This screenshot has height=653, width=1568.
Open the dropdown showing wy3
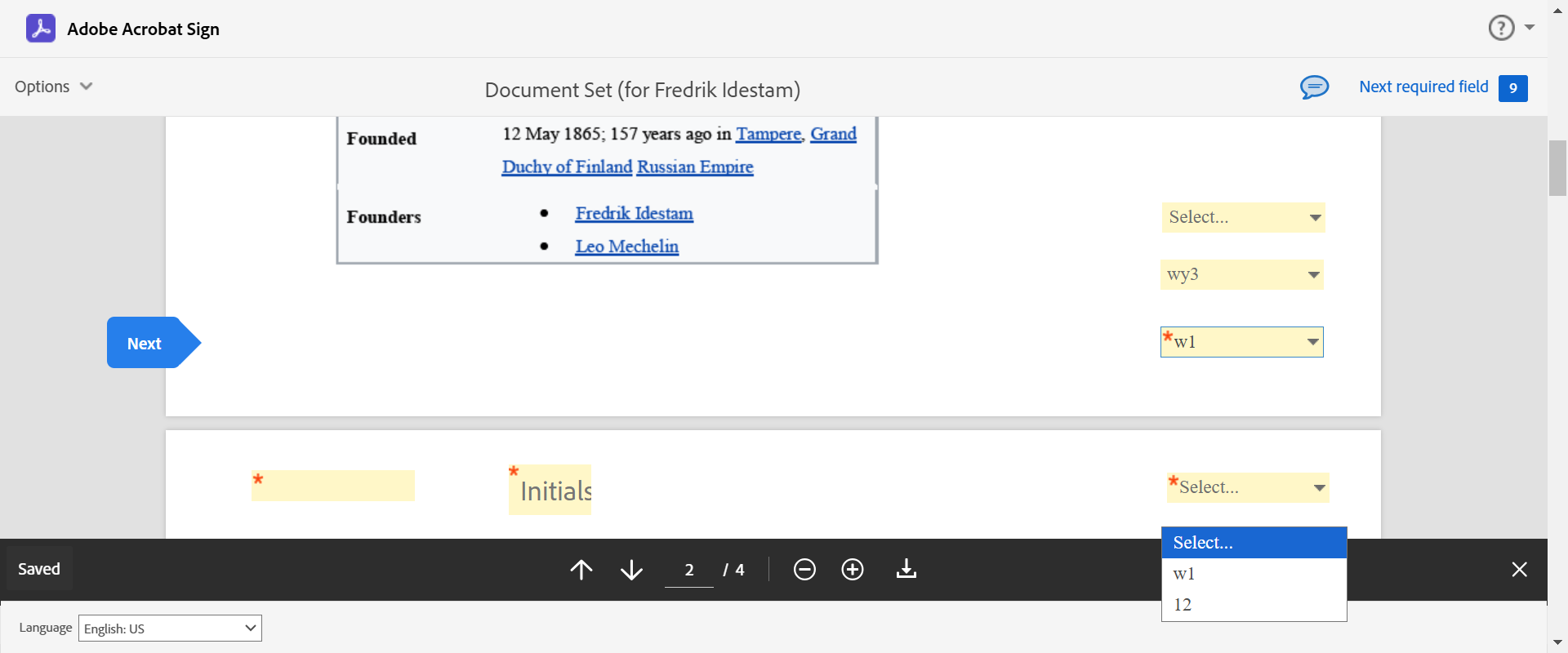(x=1241, y=274)
